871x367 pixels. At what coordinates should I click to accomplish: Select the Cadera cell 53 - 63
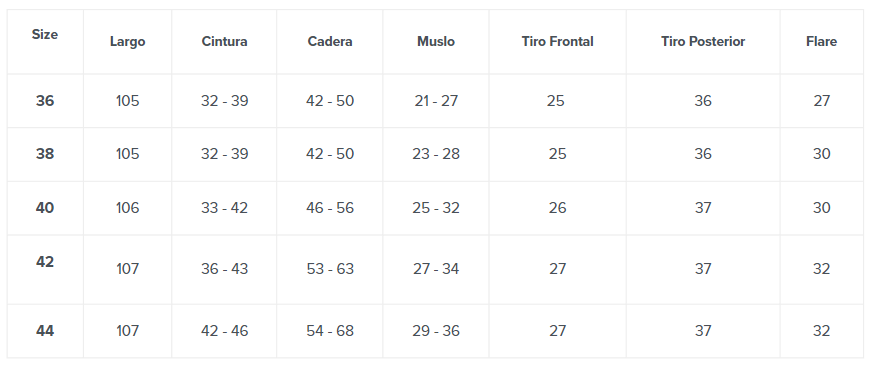point(330,269)
